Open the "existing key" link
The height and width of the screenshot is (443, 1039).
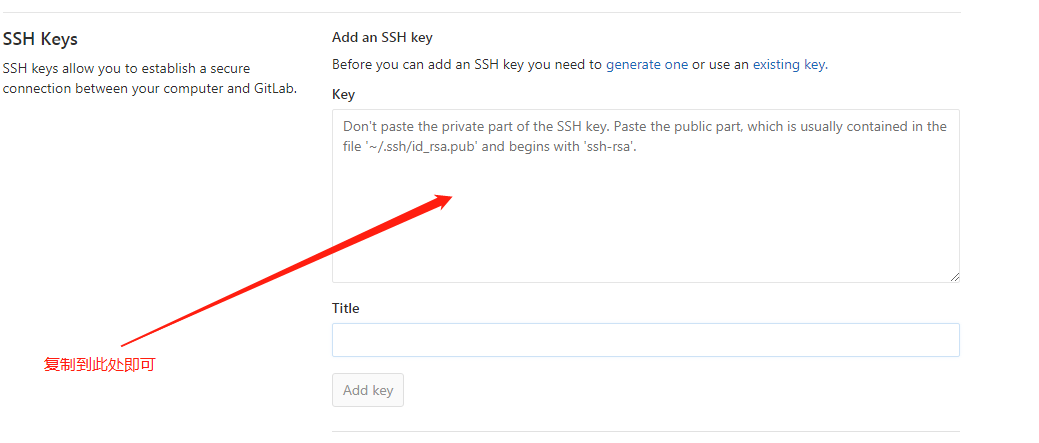coord(789,64)
